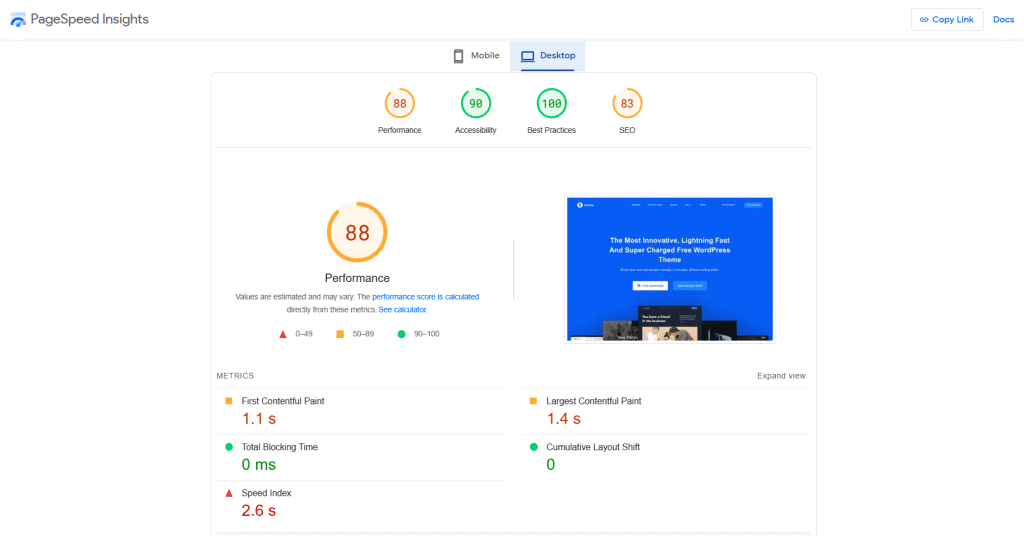The image size is (1024, 536).
Task: Click the website screenshot thumbnail
Action: (x=670, y=269)
